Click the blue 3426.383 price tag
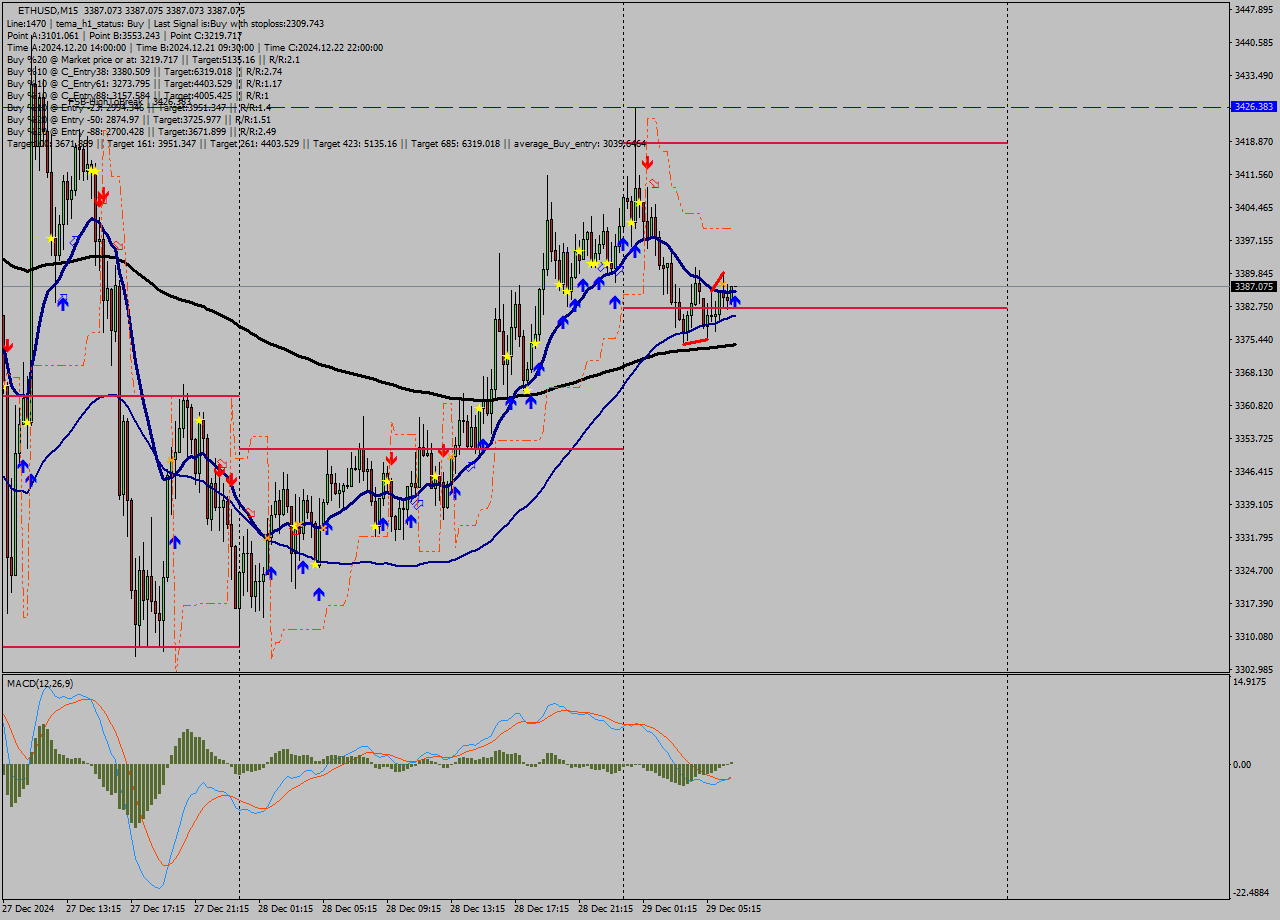The height and width of the screenshot is (920, 1280). [1254, 106]
